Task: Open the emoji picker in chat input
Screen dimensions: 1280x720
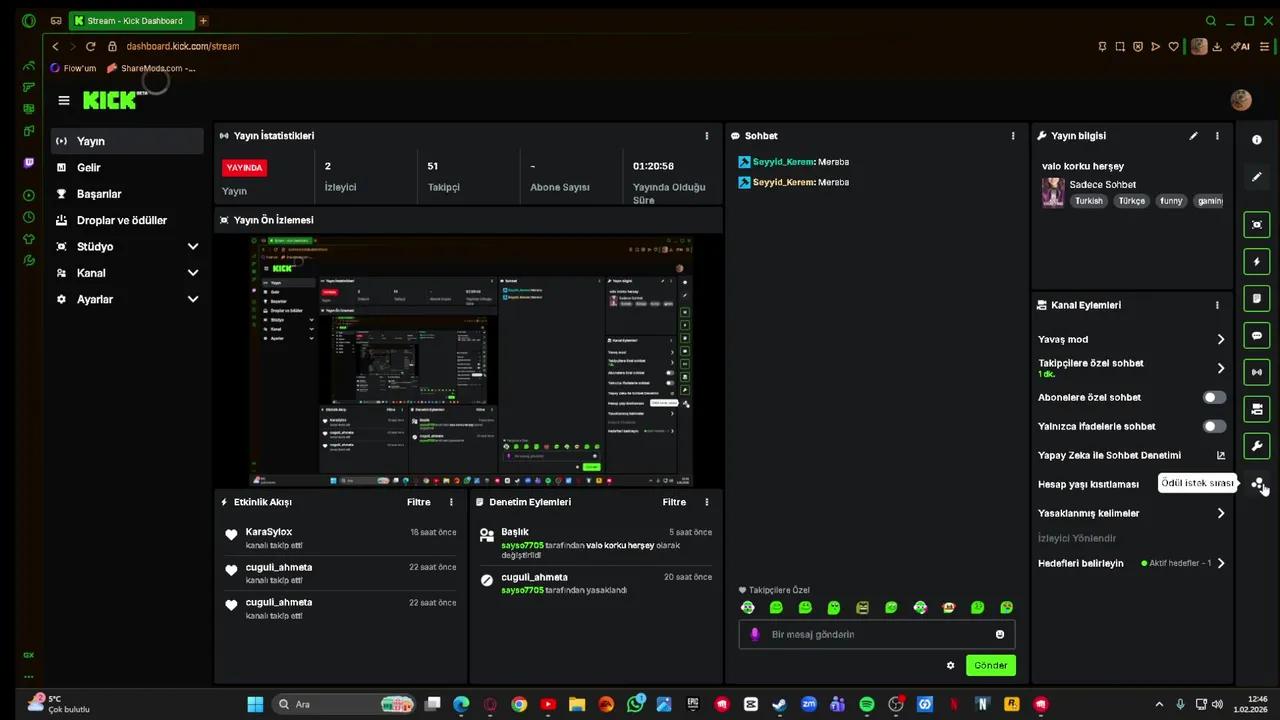Action: pos(999,634)
